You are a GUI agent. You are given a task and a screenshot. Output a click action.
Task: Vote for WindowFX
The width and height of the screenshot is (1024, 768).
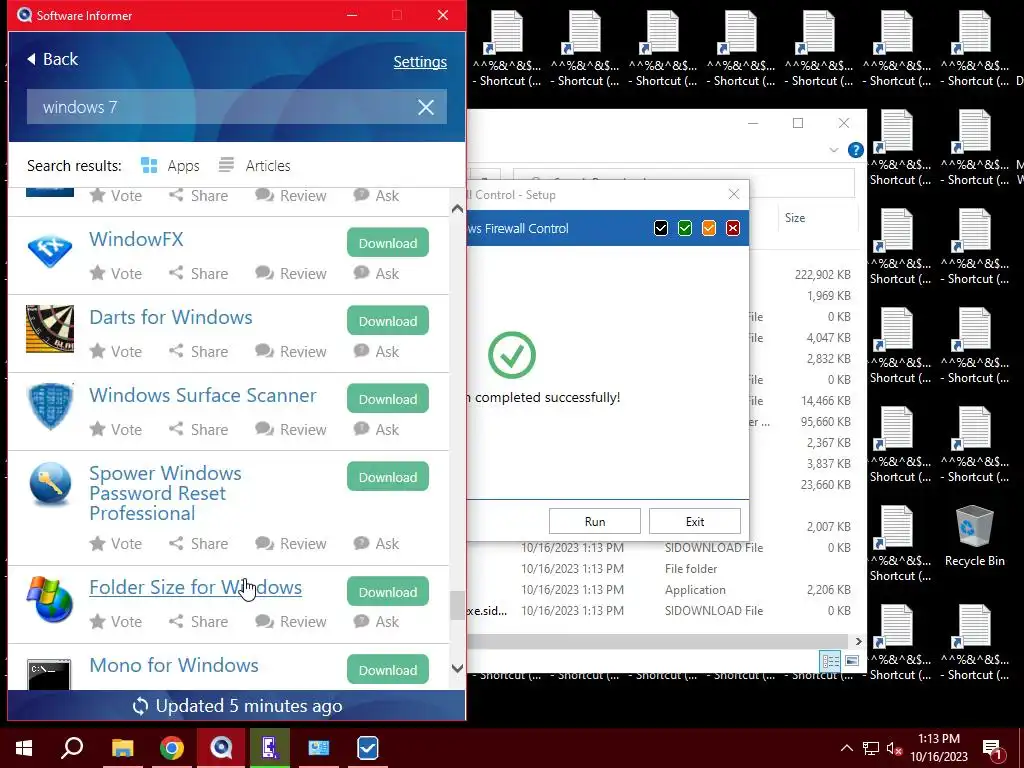click(116, 274)
